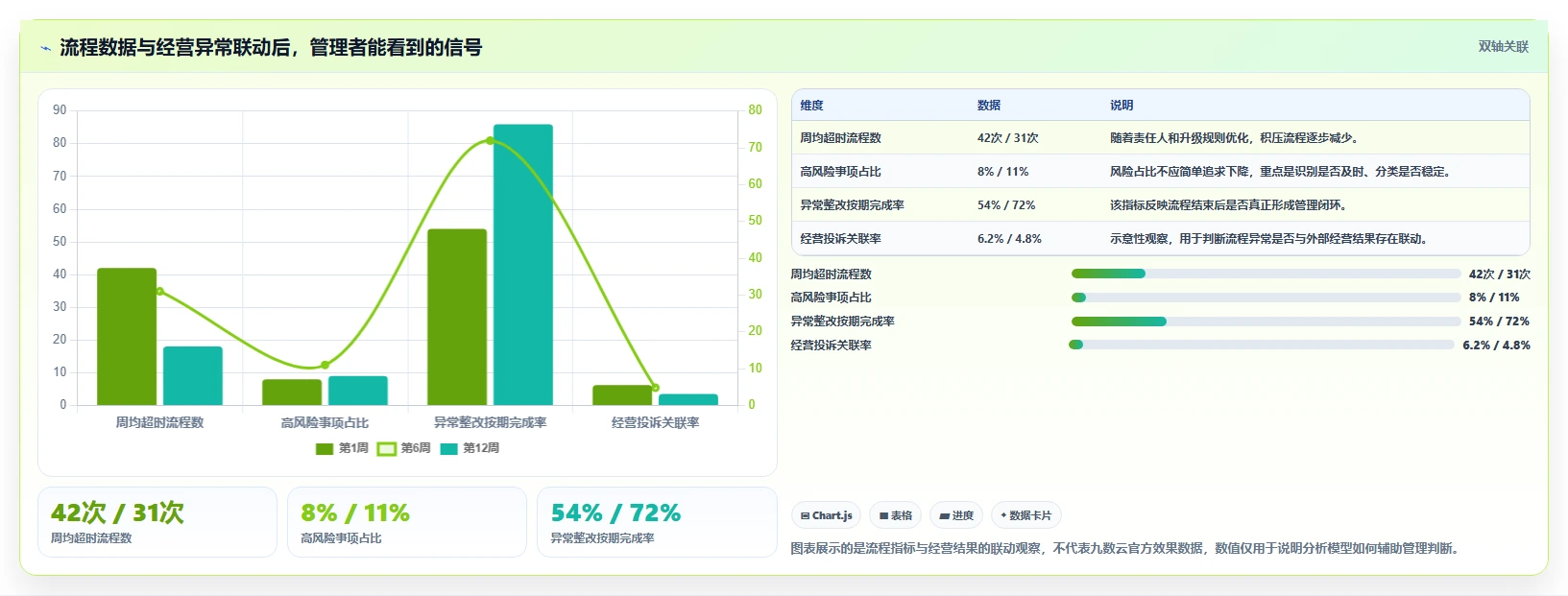Click the 42次 / 31次 summary card
Image resolution: width=1568 pixels, height=596 pixels.
[157, 522]
